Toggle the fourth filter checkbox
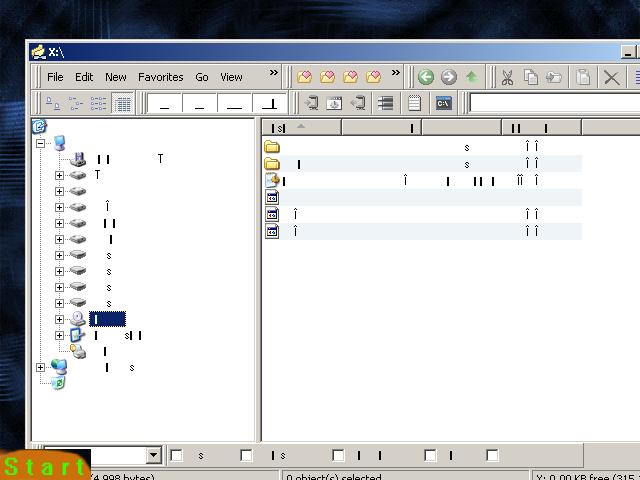This screenshot has width=640, height=480. click(x=431, y=455)
